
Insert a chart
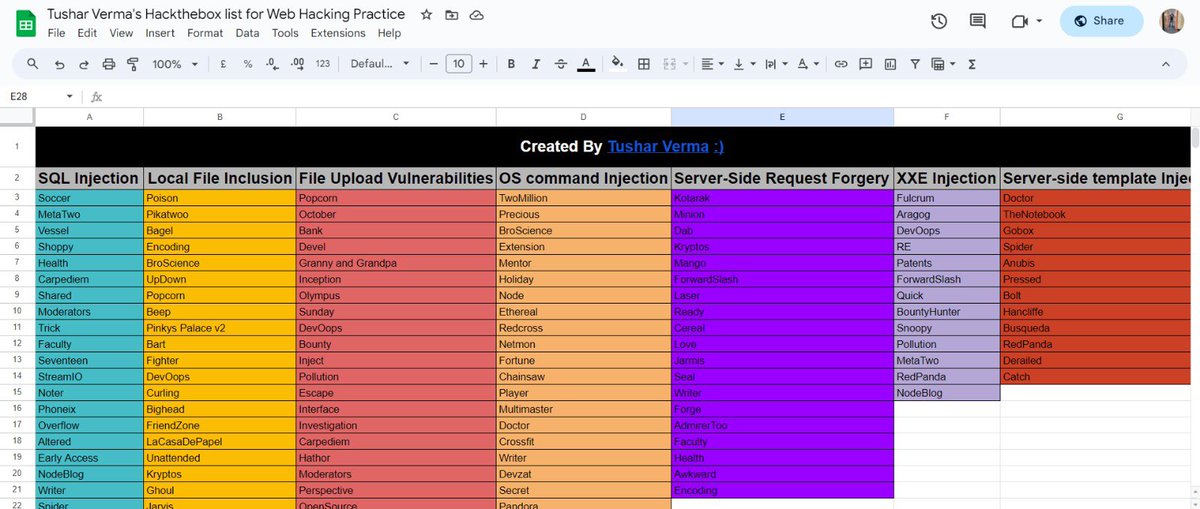pos(890,64)
